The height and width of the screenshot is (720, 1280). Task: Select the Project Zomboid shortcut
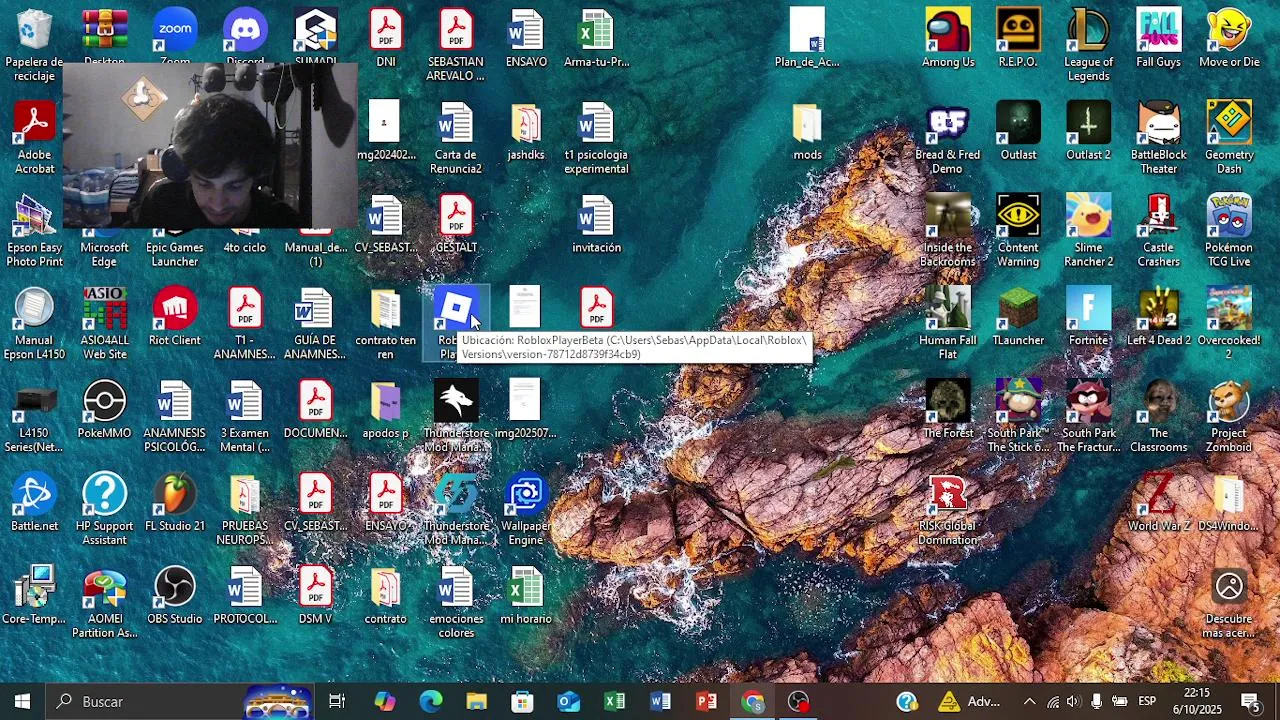(x=1229, y=417)
